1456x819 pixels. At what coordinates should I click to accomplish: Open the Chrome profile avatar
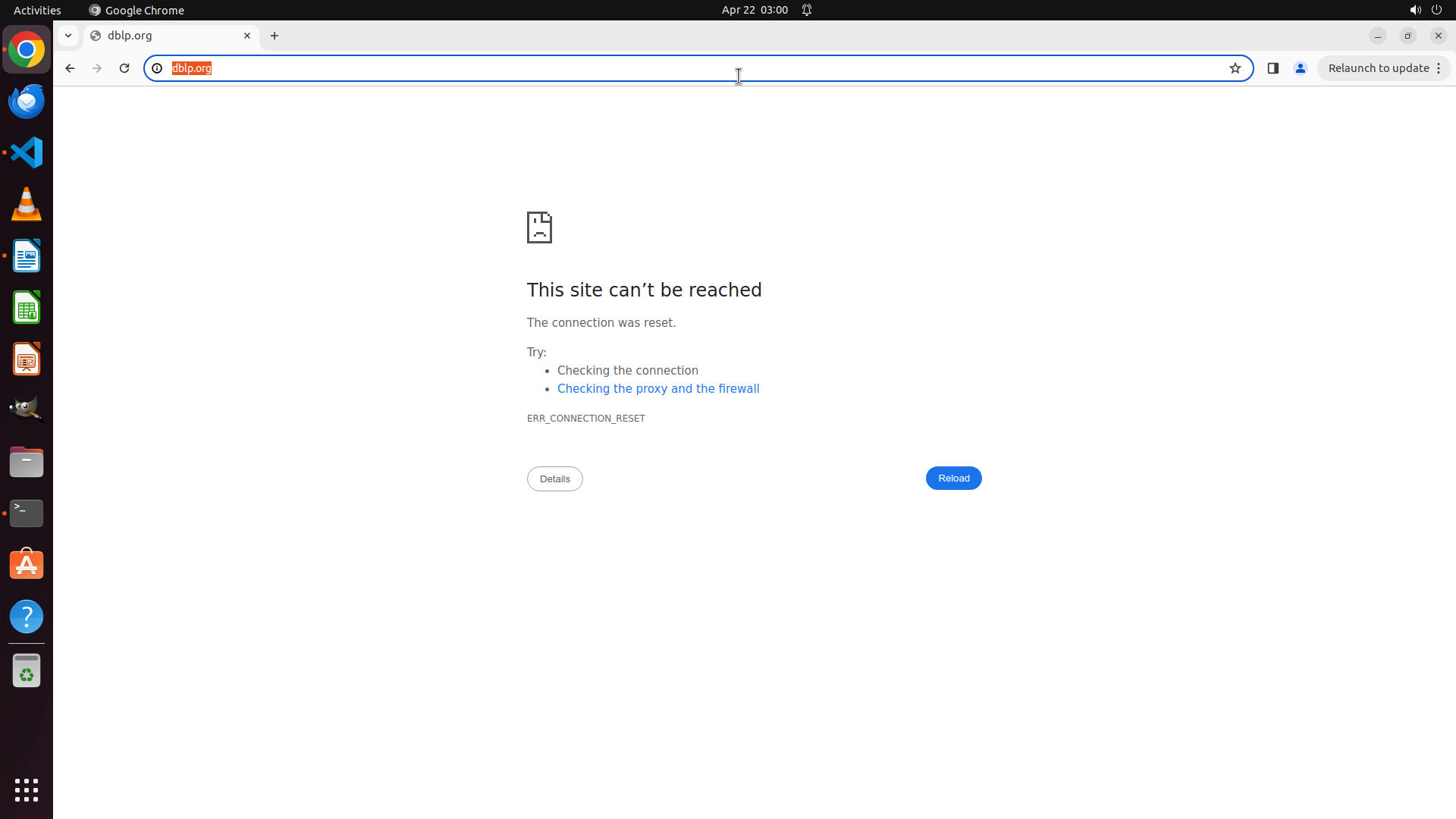click(1301, 68)
